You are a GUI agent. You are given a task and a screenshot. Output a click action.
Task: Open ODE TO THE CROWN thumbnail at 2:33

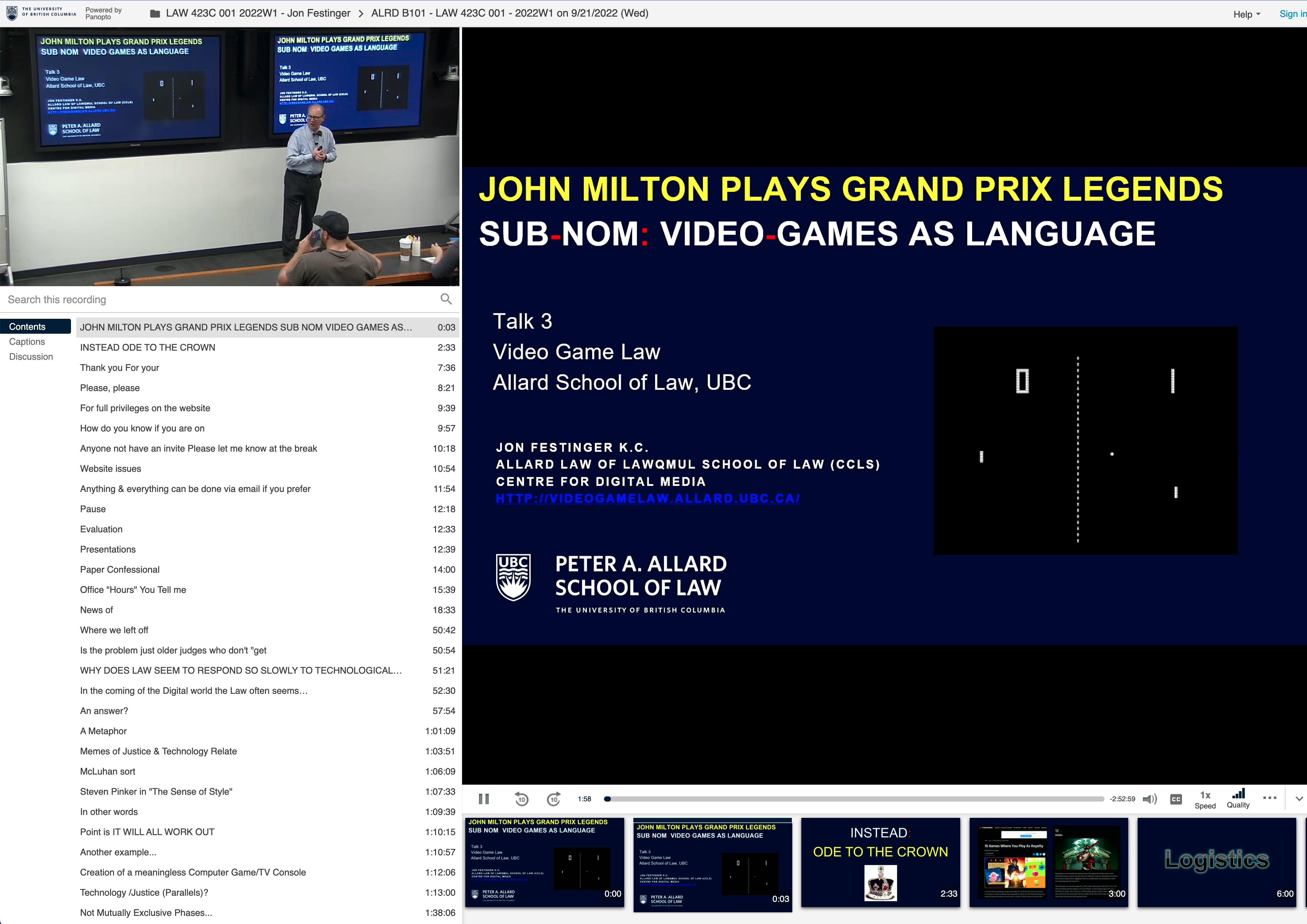click(x=881, y=862)
